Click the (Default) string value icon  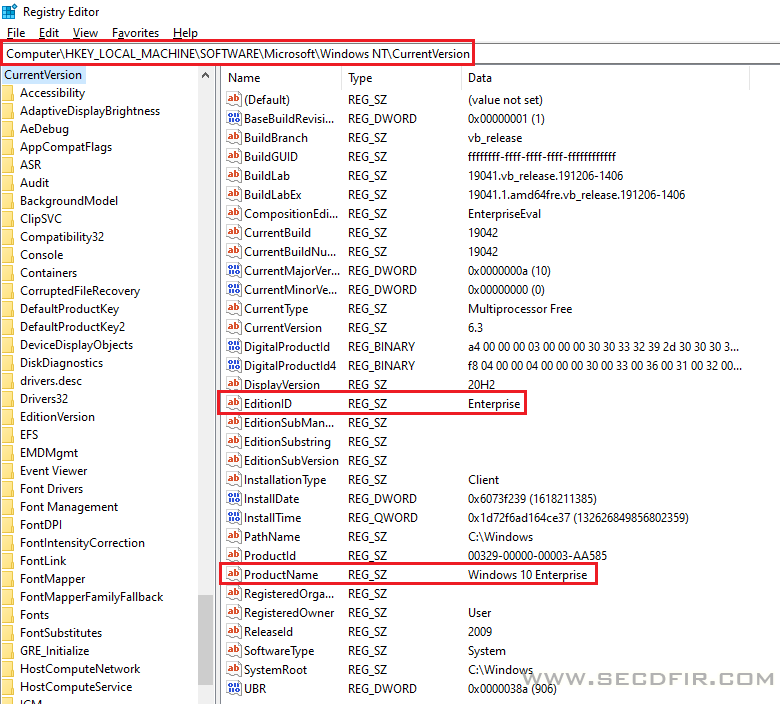pos(234,99)
